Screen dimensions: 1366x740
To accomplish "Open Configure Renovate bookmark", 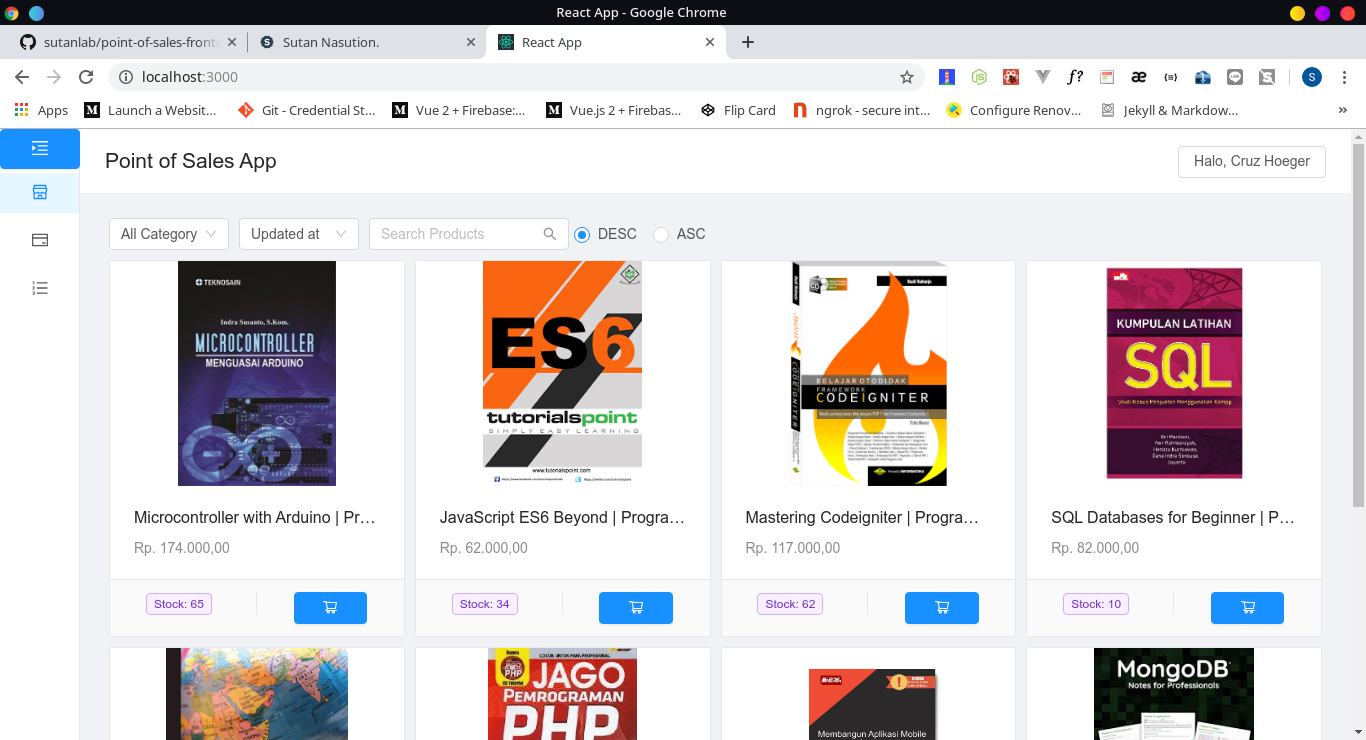I will [x=1014, y=110].
